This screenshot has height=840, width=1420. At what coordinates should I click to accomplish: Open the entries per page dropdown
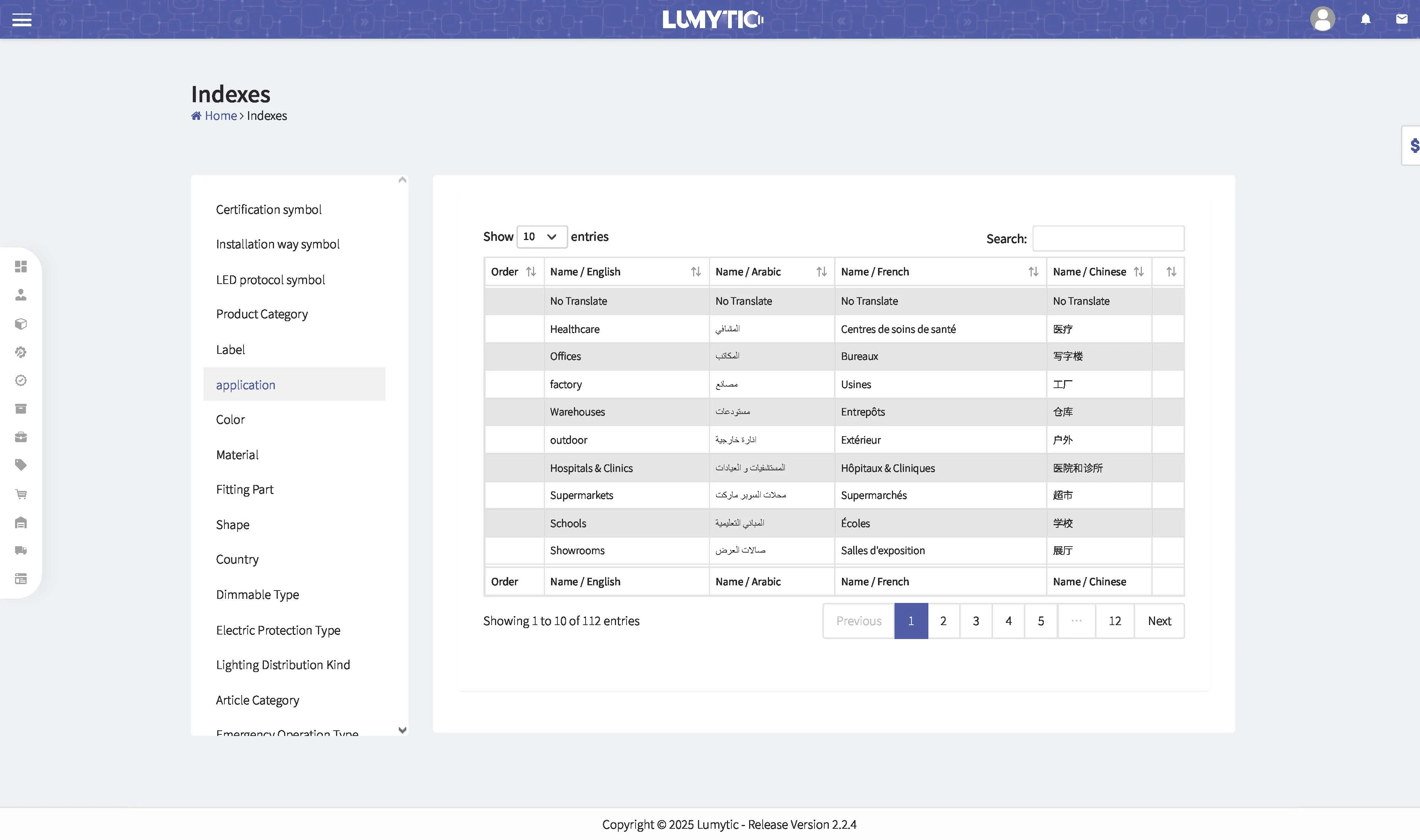point(541,237)
